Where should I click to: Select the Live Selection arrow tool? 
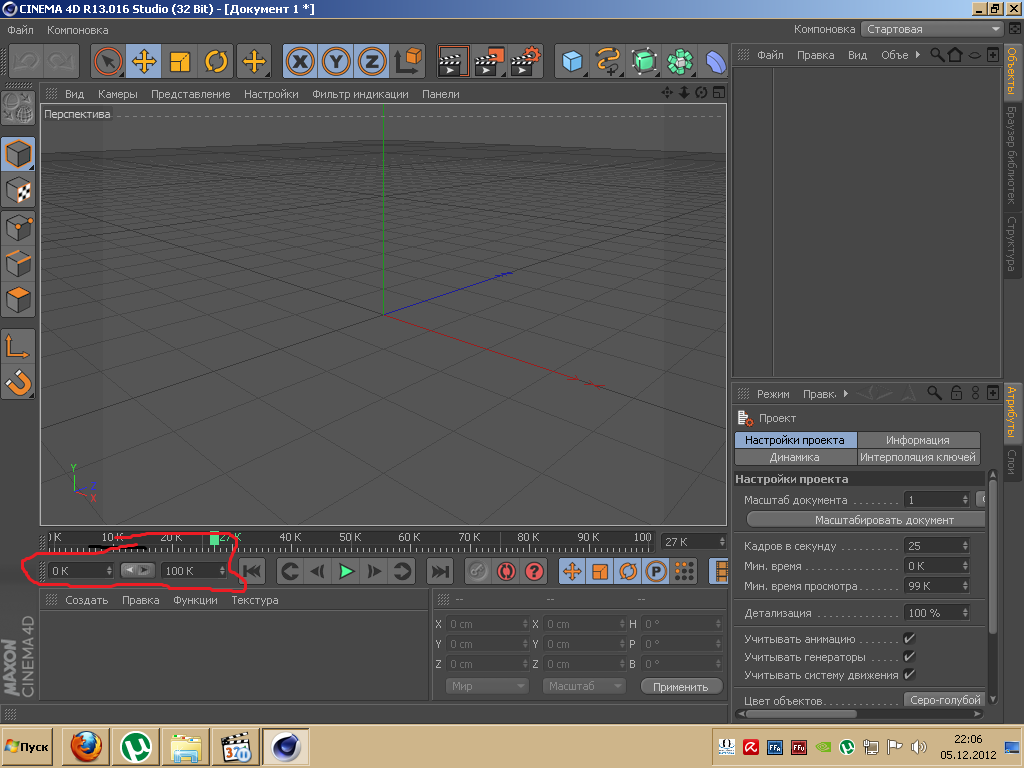tap(108, 62)
